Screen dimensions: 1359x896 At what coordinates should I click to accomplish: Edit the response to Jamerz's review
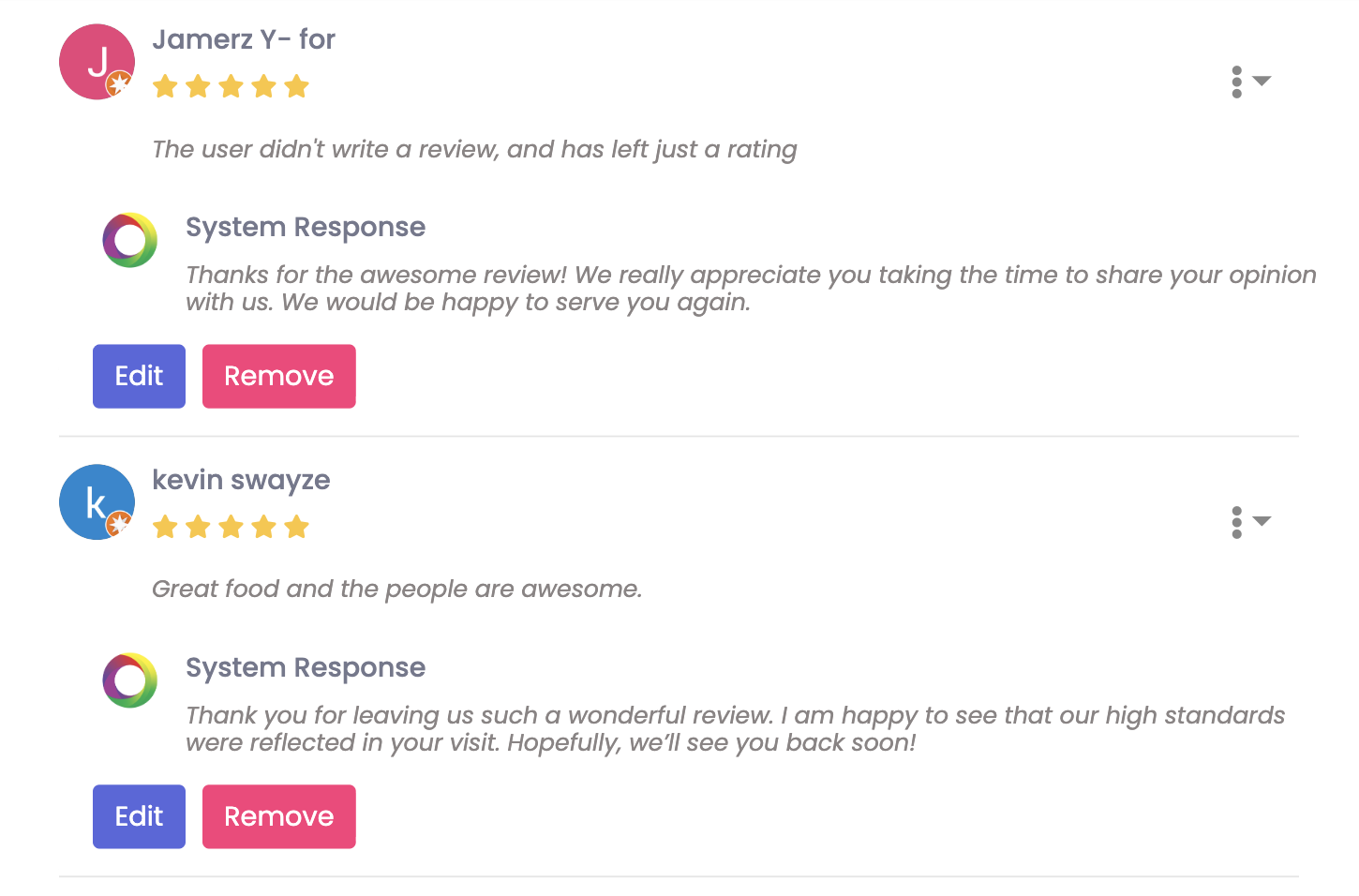139,376
